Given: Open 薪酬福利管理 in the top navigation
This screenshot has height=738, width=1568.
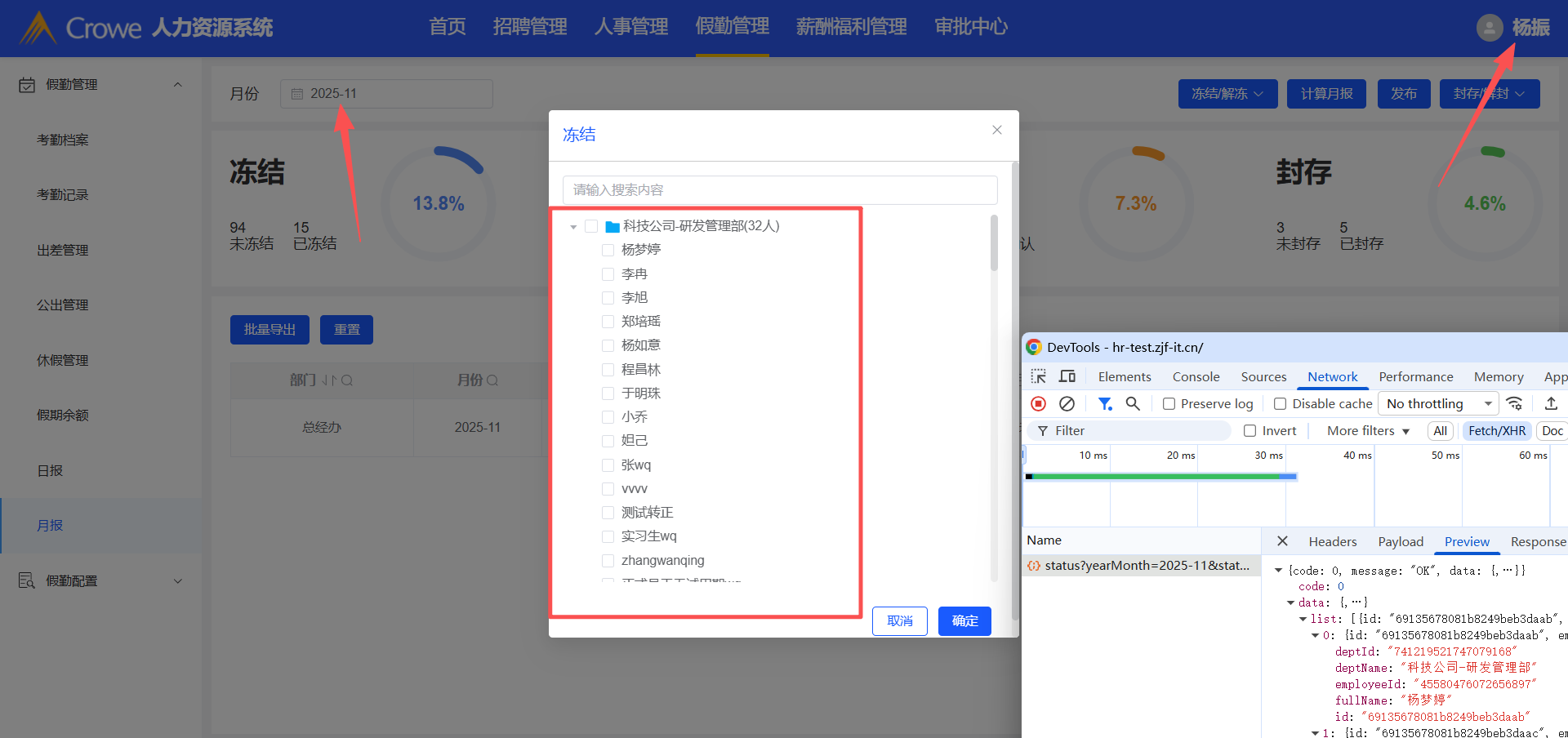Looking at the screenshot, I should coord(851,27).
